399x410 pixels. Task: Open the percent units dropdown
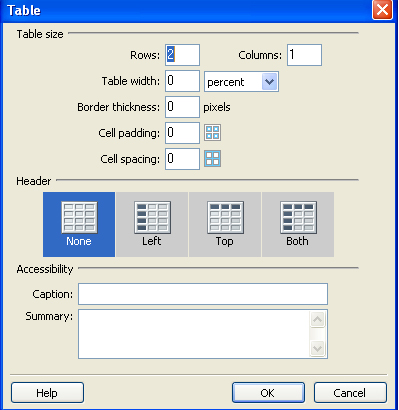pos(241,81)
